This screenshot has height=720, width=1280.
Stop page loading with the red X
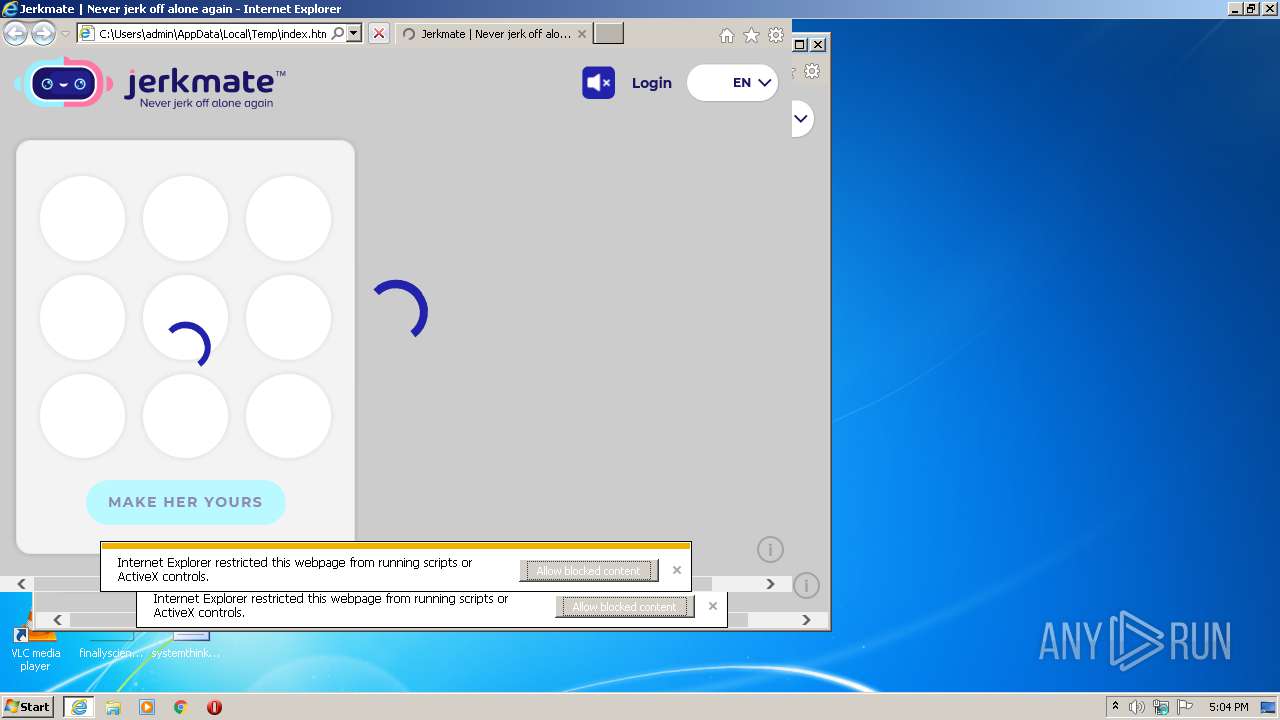(x=379, y=34)
